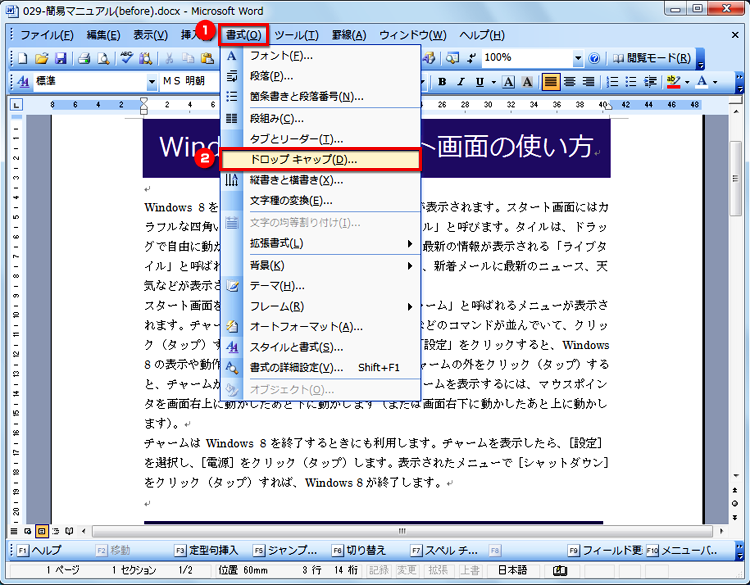Choose 段組み(C)... menu item
Image resolution: width=750 pixels, height=585 pixels.
[320, 119]
